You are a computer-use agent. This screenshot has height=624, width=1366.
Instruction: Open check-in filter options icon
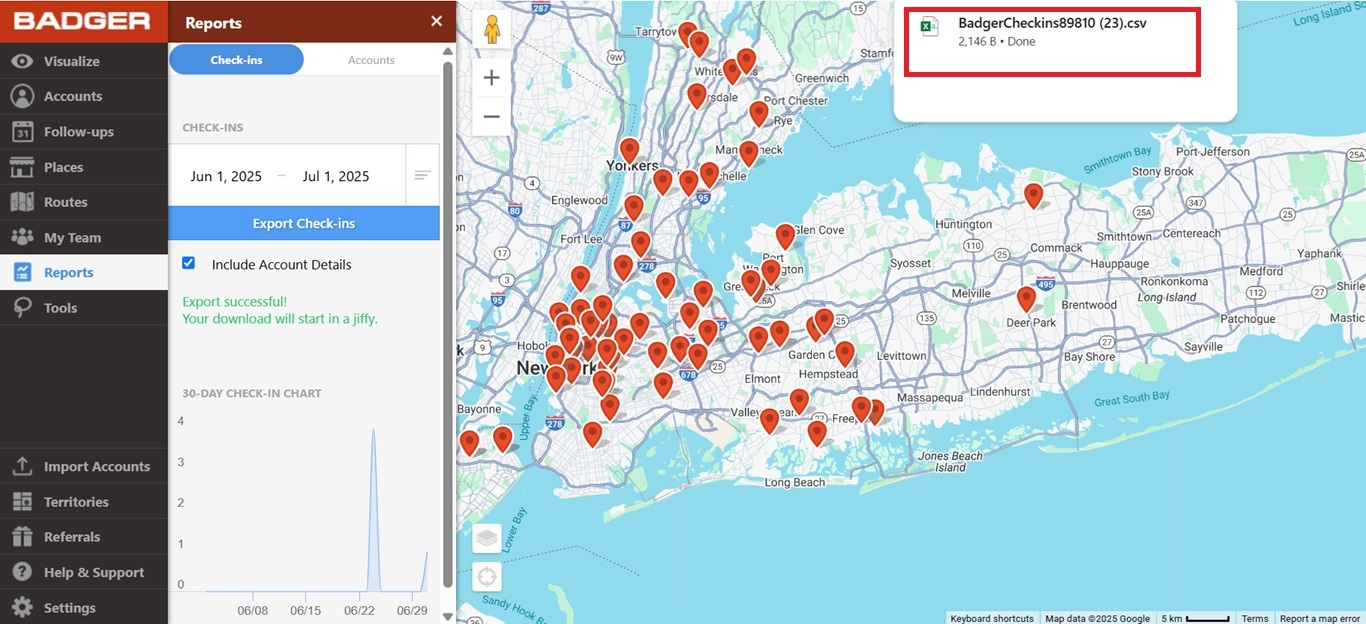click(422, 176)
